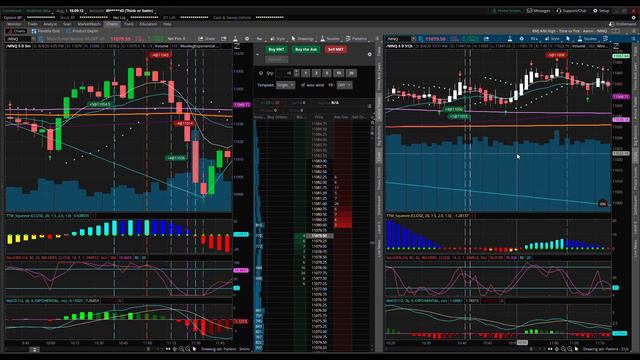Open the Product Depth sub-tab

82,31
